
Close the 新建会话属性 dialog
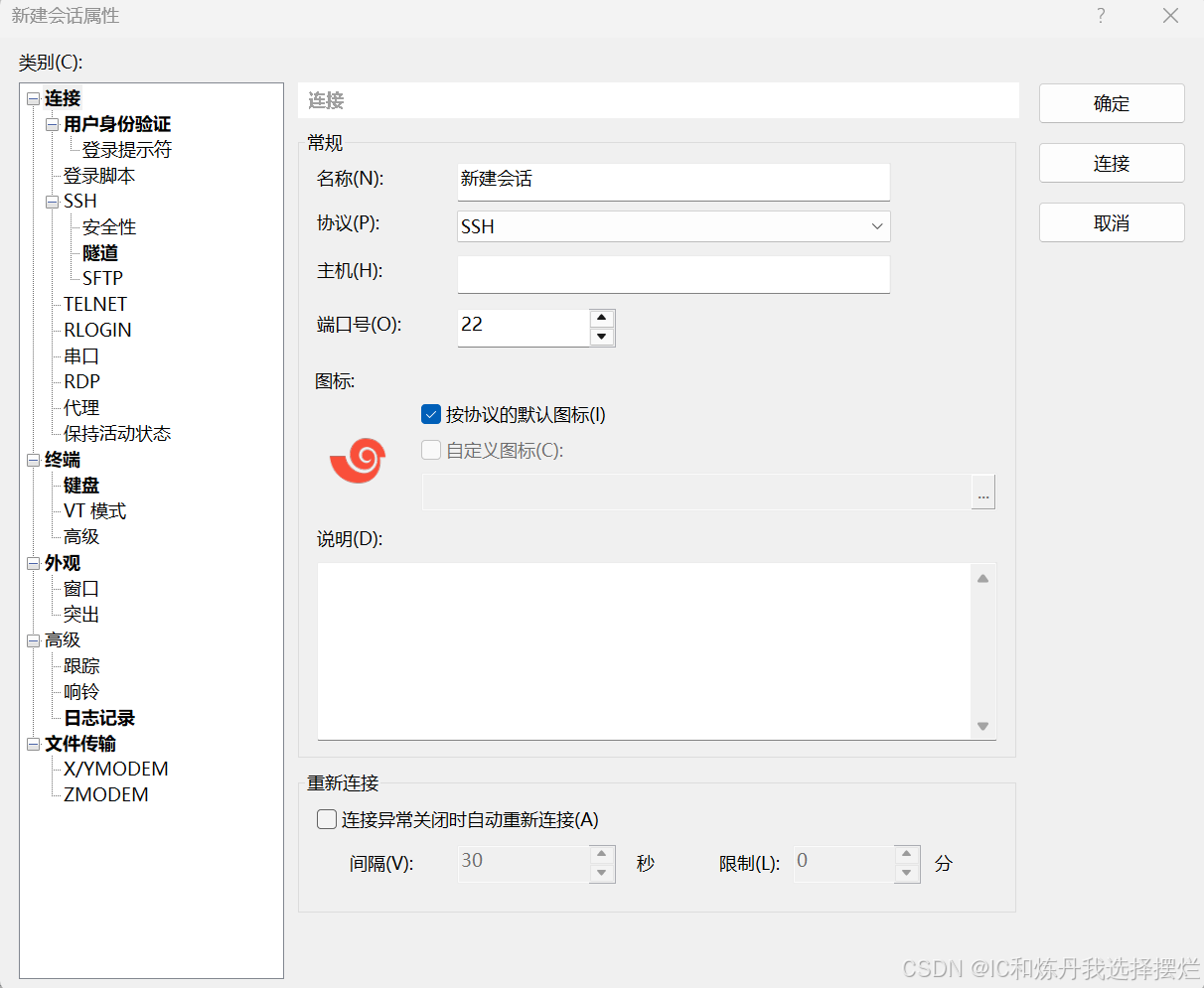tap(1171, 16)
